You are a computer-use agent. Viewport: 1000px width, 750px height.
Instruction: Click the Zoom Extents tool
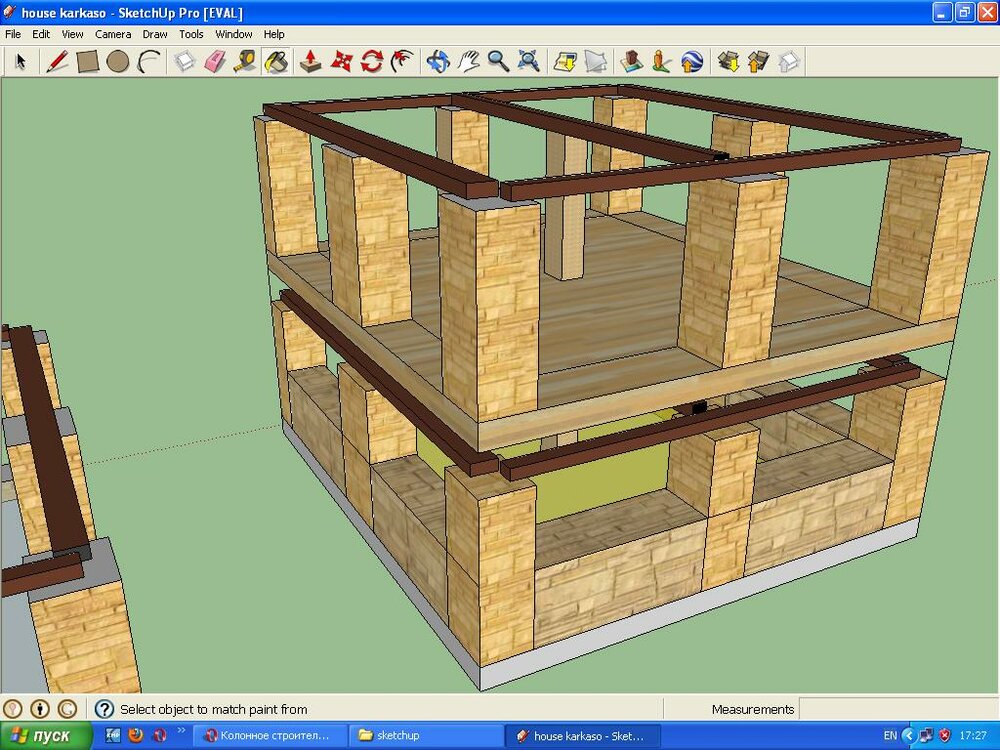click(529, 62)
